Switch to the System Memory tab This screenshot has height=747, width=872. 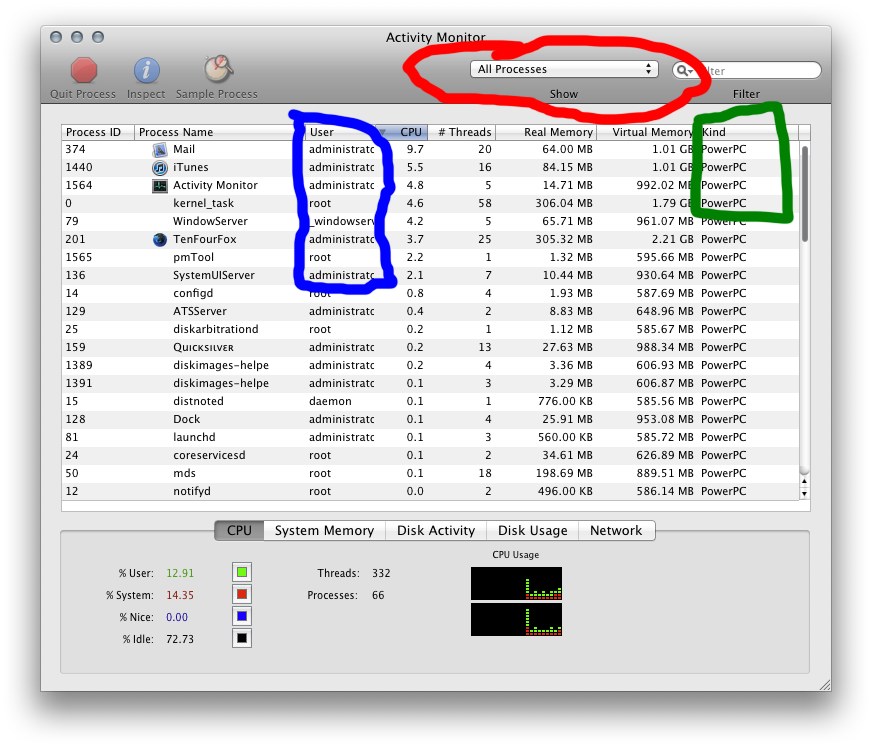click(324, 531)
